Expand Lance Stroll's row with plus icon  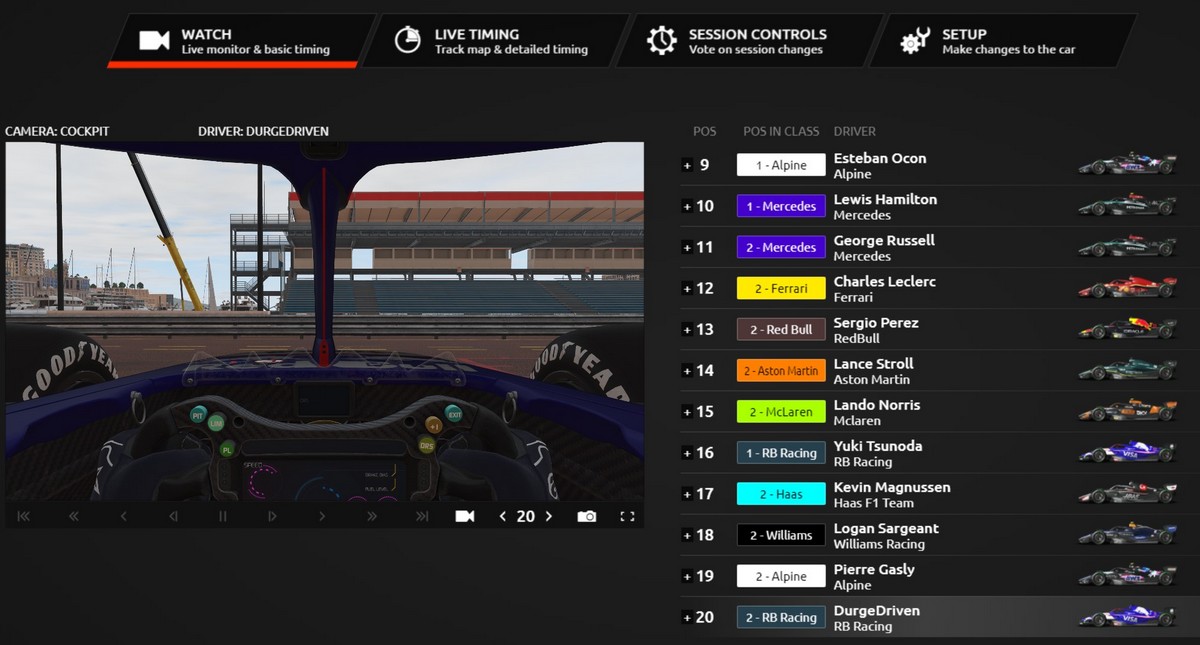point(687,370)
